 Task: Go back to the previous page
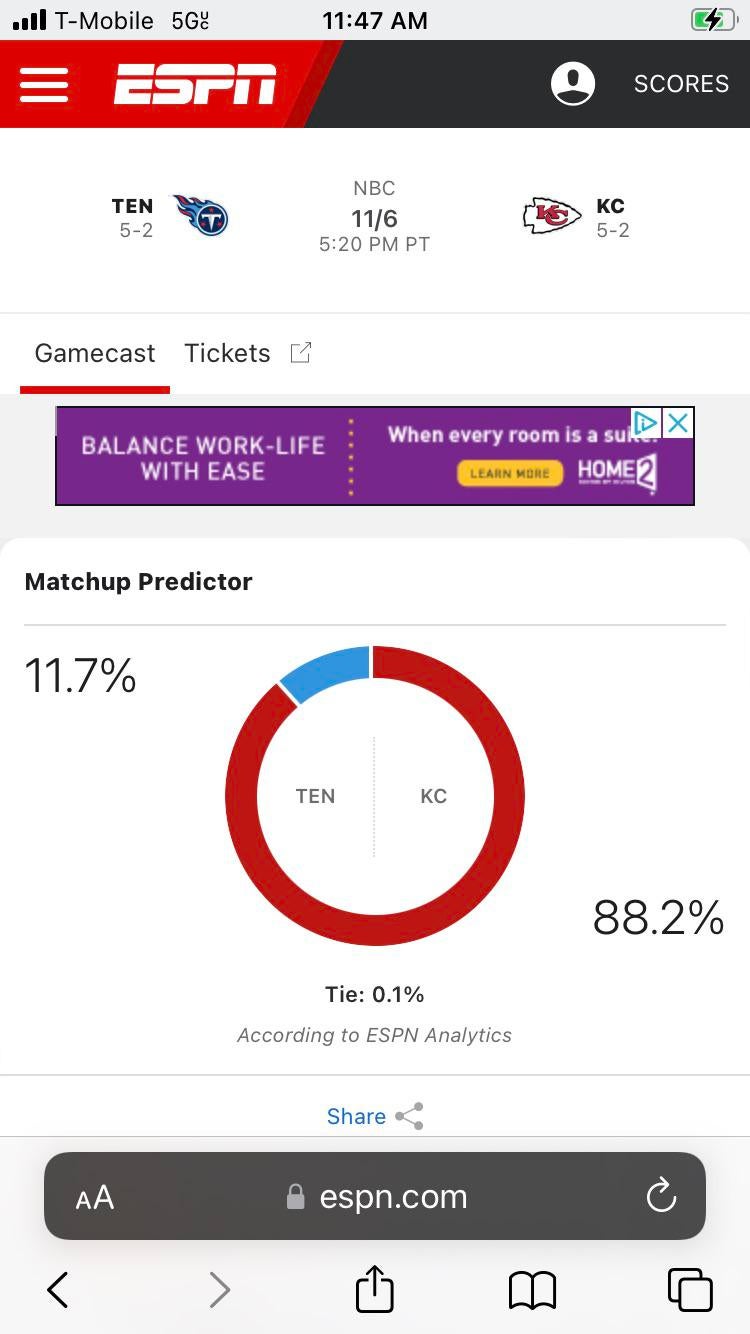[58, 1290]
